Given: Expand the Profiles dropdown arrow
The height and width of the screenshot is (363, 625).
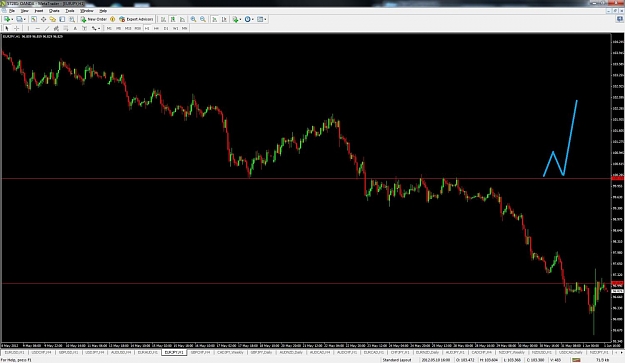Looking at the screenshot, I should click(x=24, y=19).
